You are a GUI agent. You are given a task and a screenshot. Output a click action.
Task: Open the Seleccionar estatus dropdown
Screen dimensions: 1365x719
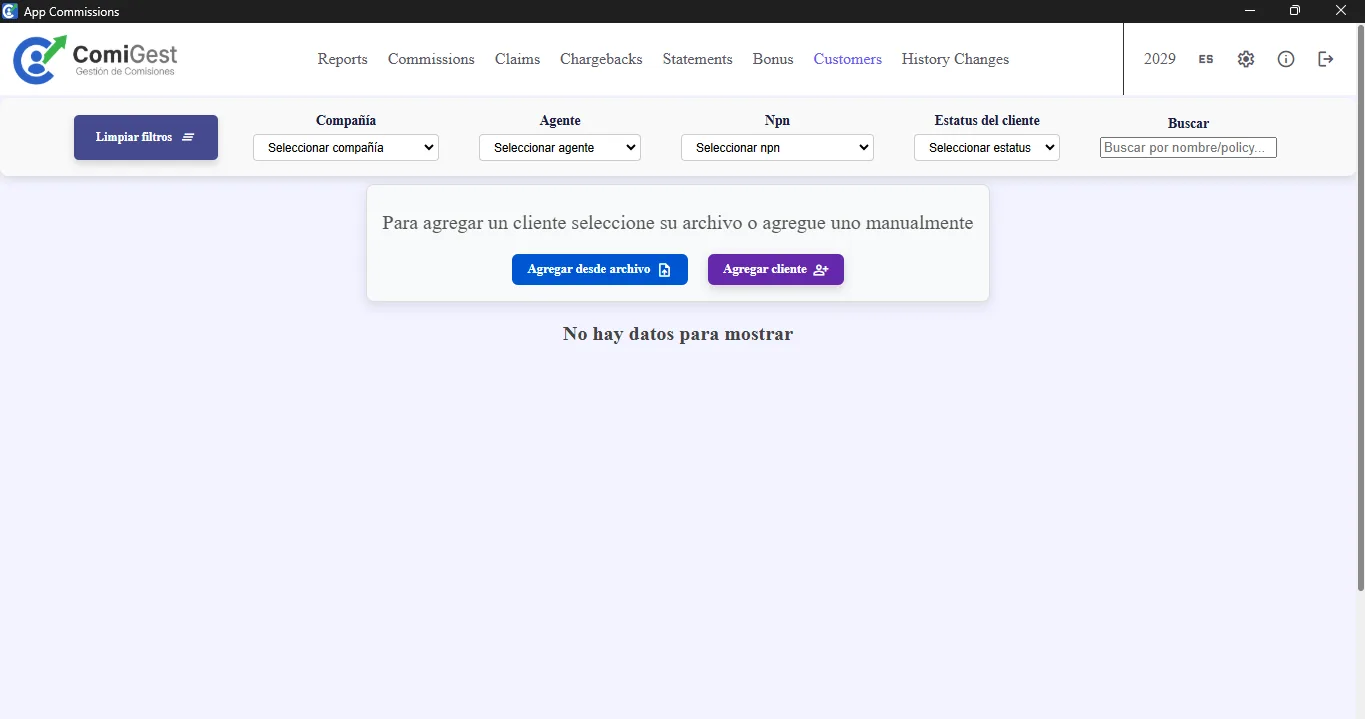pyautogui.click(x=987, y=147)
